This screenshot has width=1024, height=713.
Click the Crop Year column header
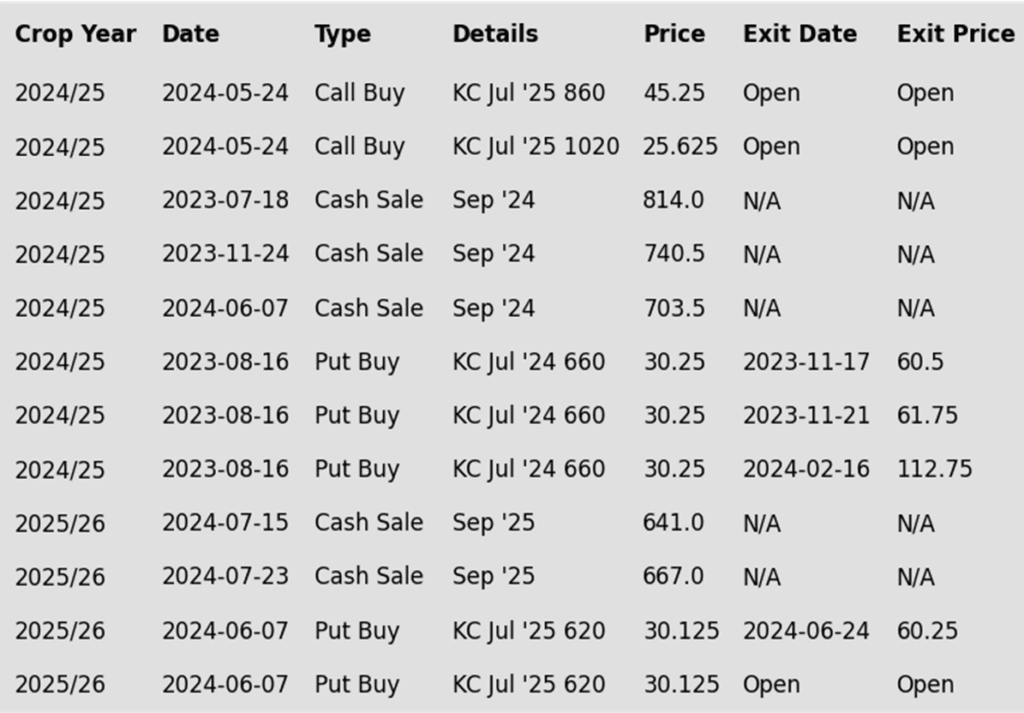point(75,34)
